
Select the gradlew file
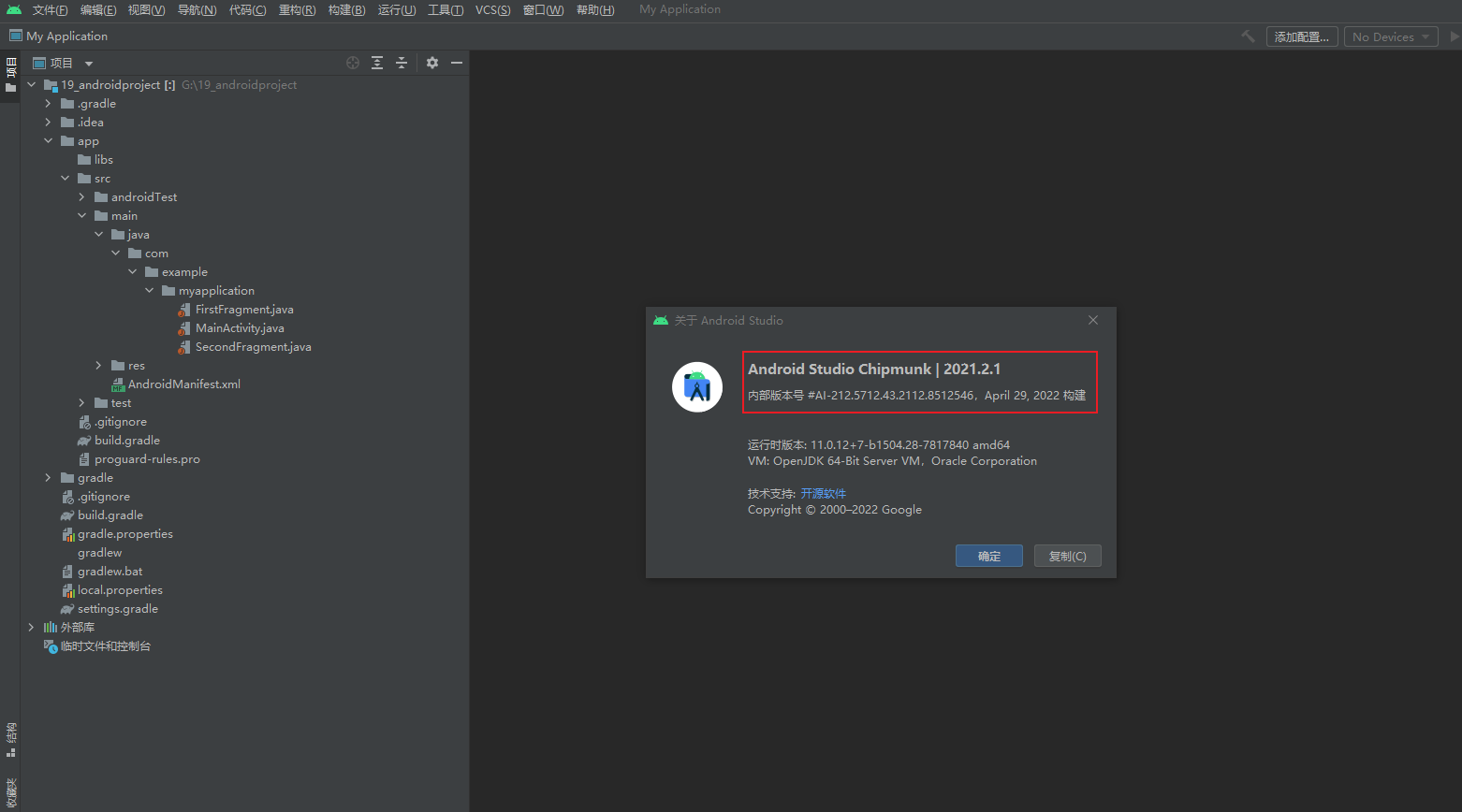click(99, 553)
